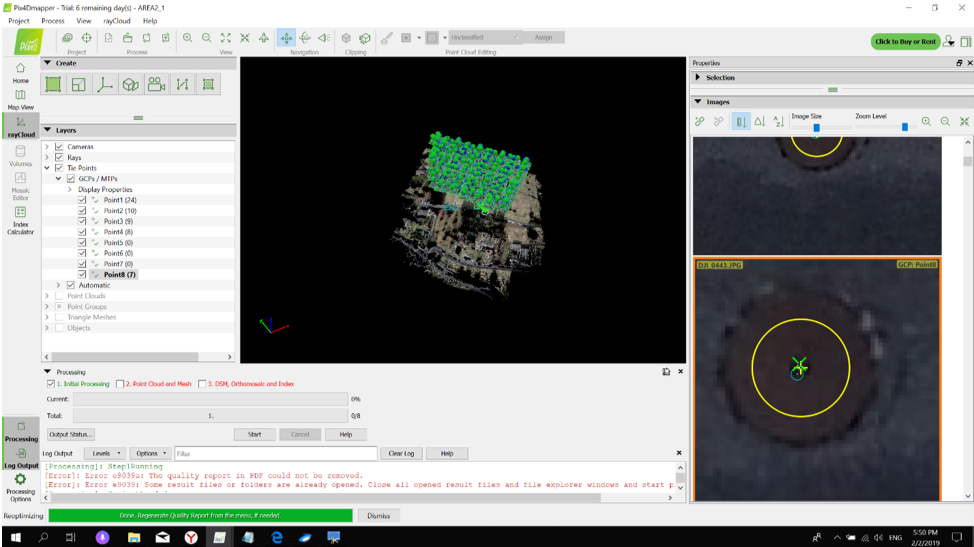This screenshot has height=547, width=974.
Task: Open the rayCloud view
Action: click(20, 127)
